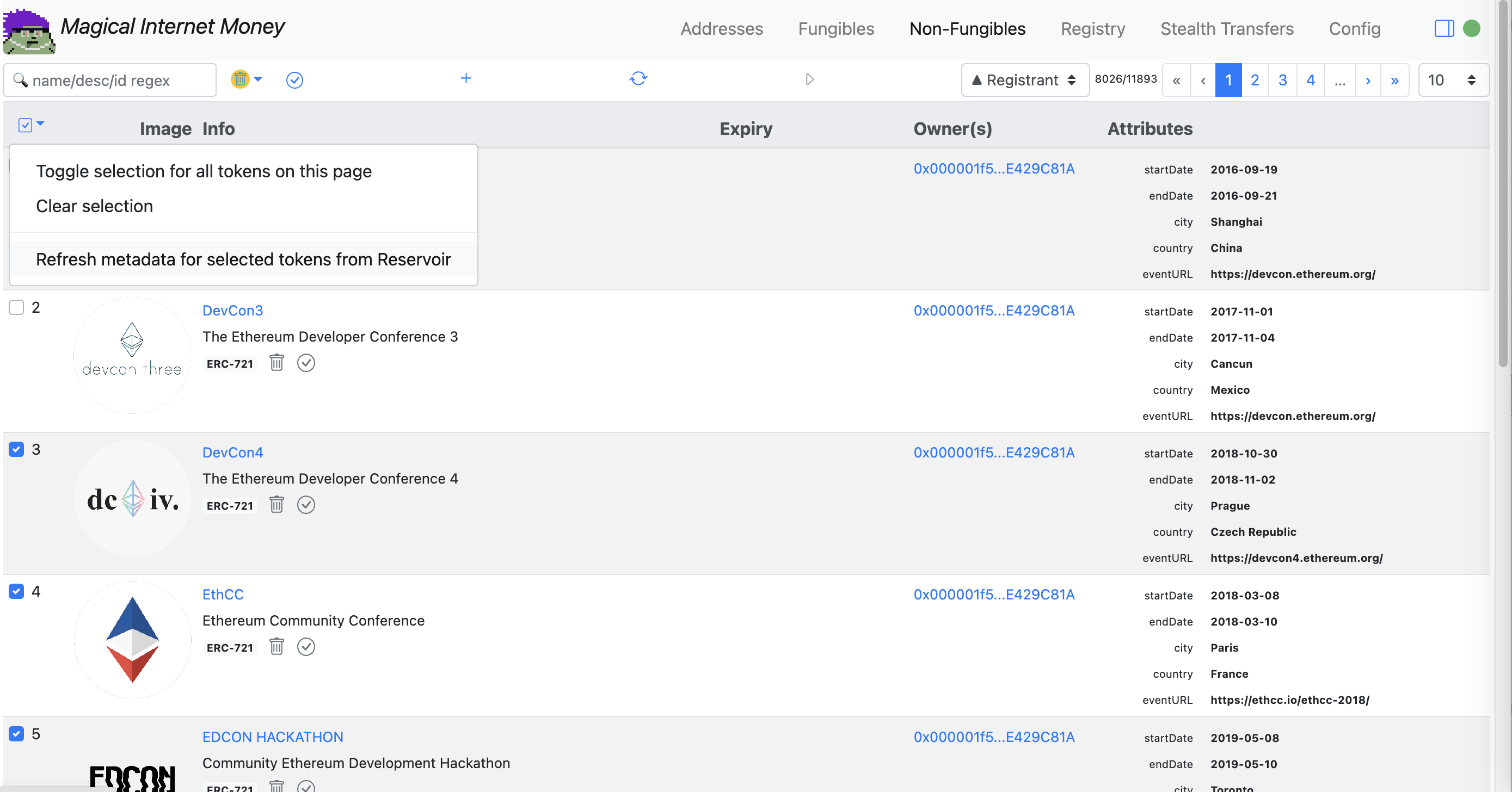Click the sync refresh arrows icon

[x=638, y=79]
